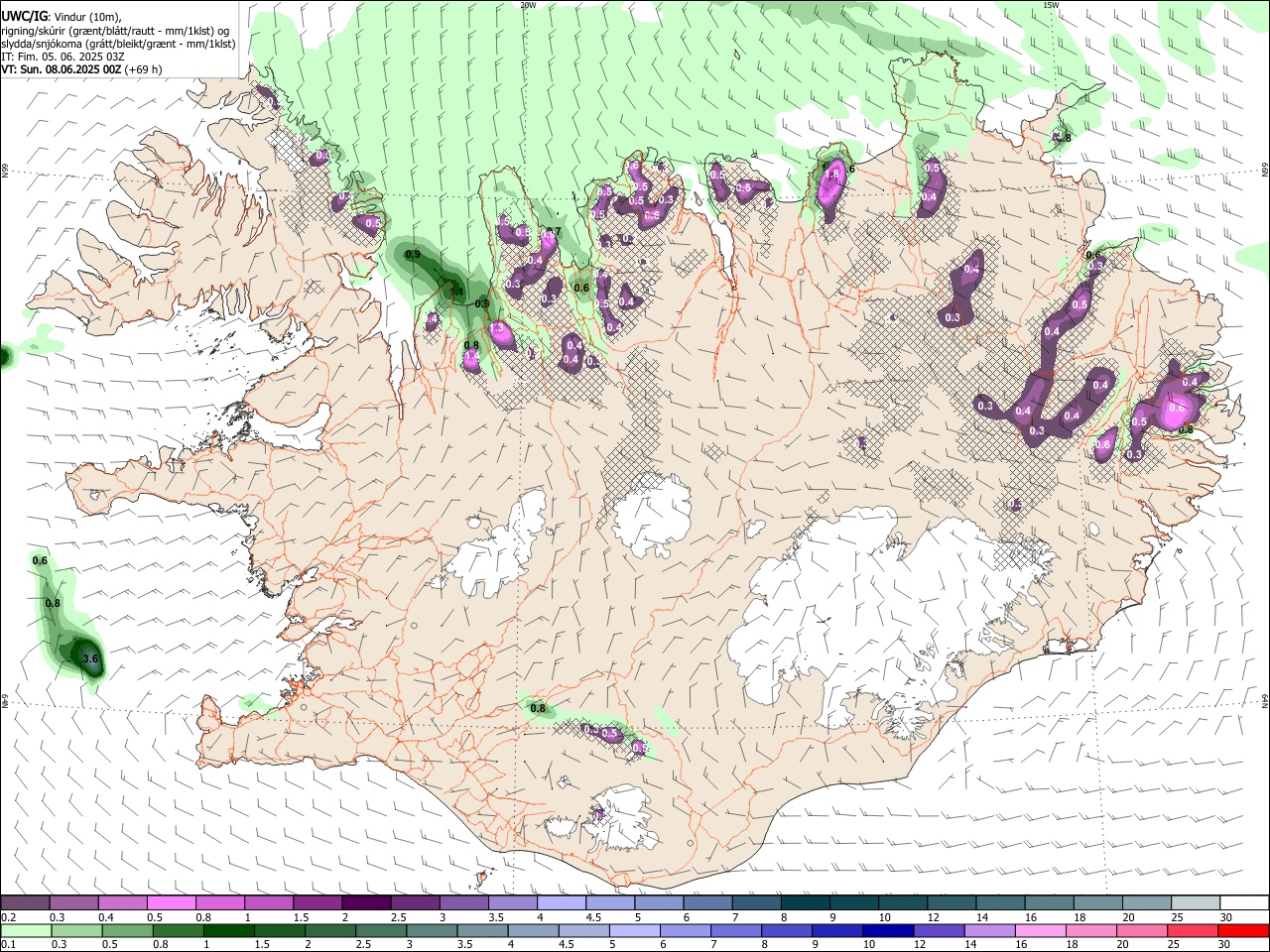Click the white snow-scale swatch at 30
The image size is (1270, 952).
(1243, 902)
